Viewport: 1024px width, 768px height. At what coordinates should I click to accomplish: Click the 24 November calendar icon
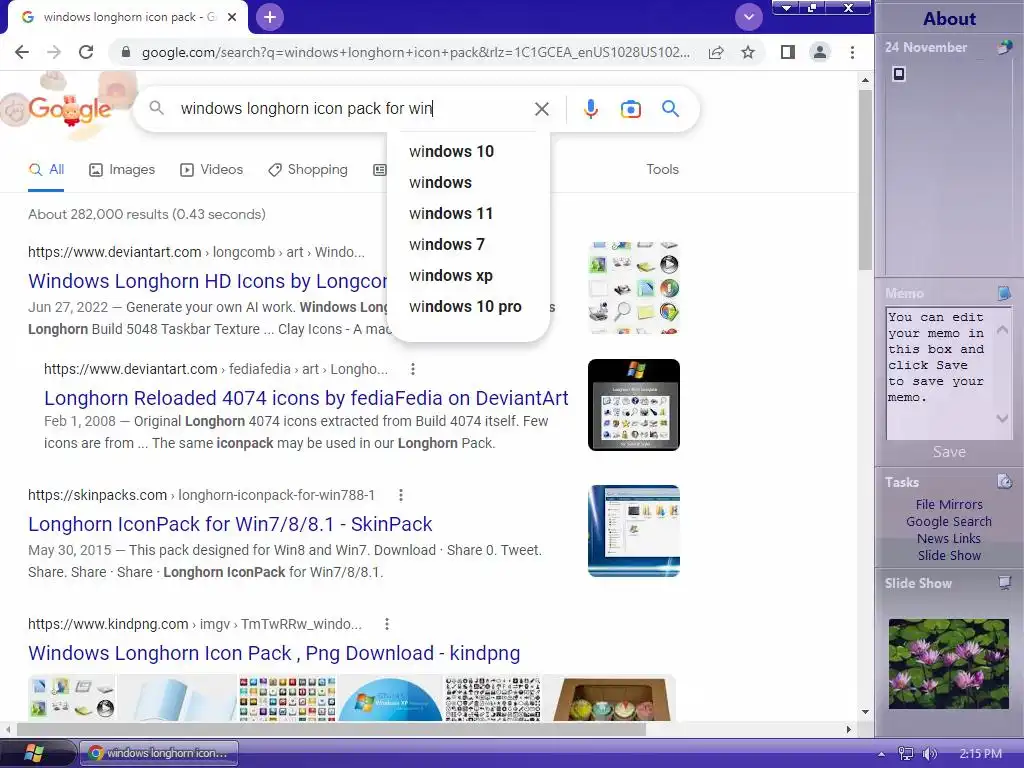(x=1004, y=48)
